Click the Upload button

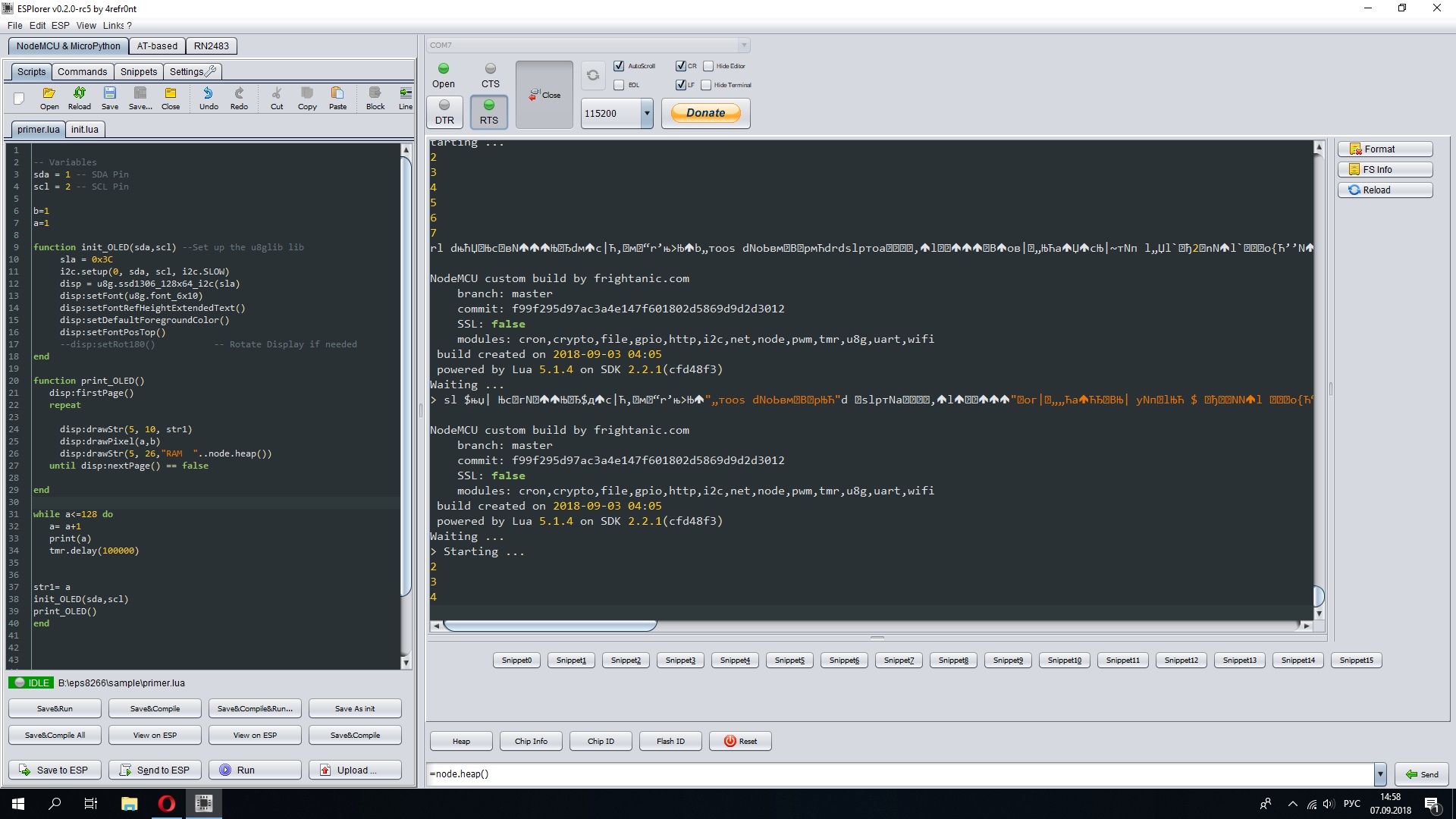coord(355,770)
